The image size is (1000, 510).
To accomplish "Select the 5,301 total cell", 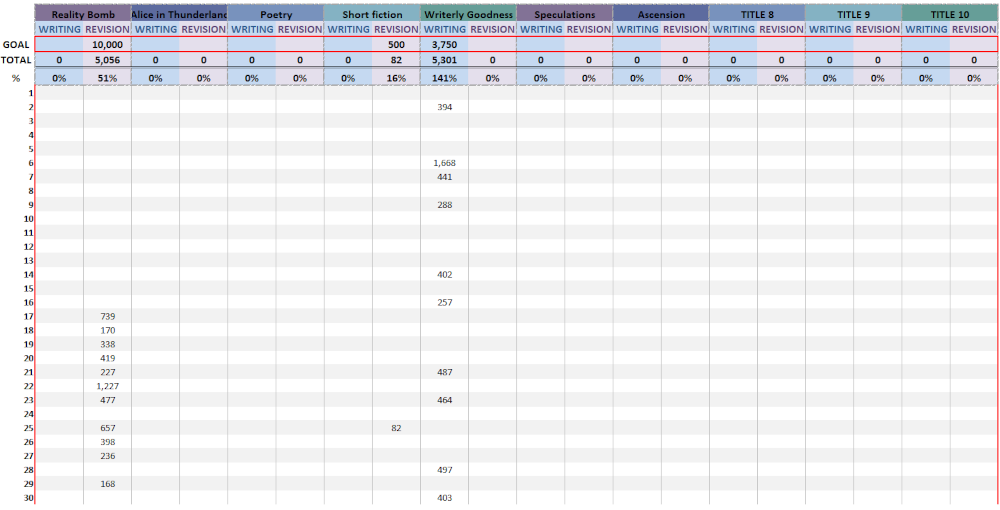I will [x=444, y=60].
